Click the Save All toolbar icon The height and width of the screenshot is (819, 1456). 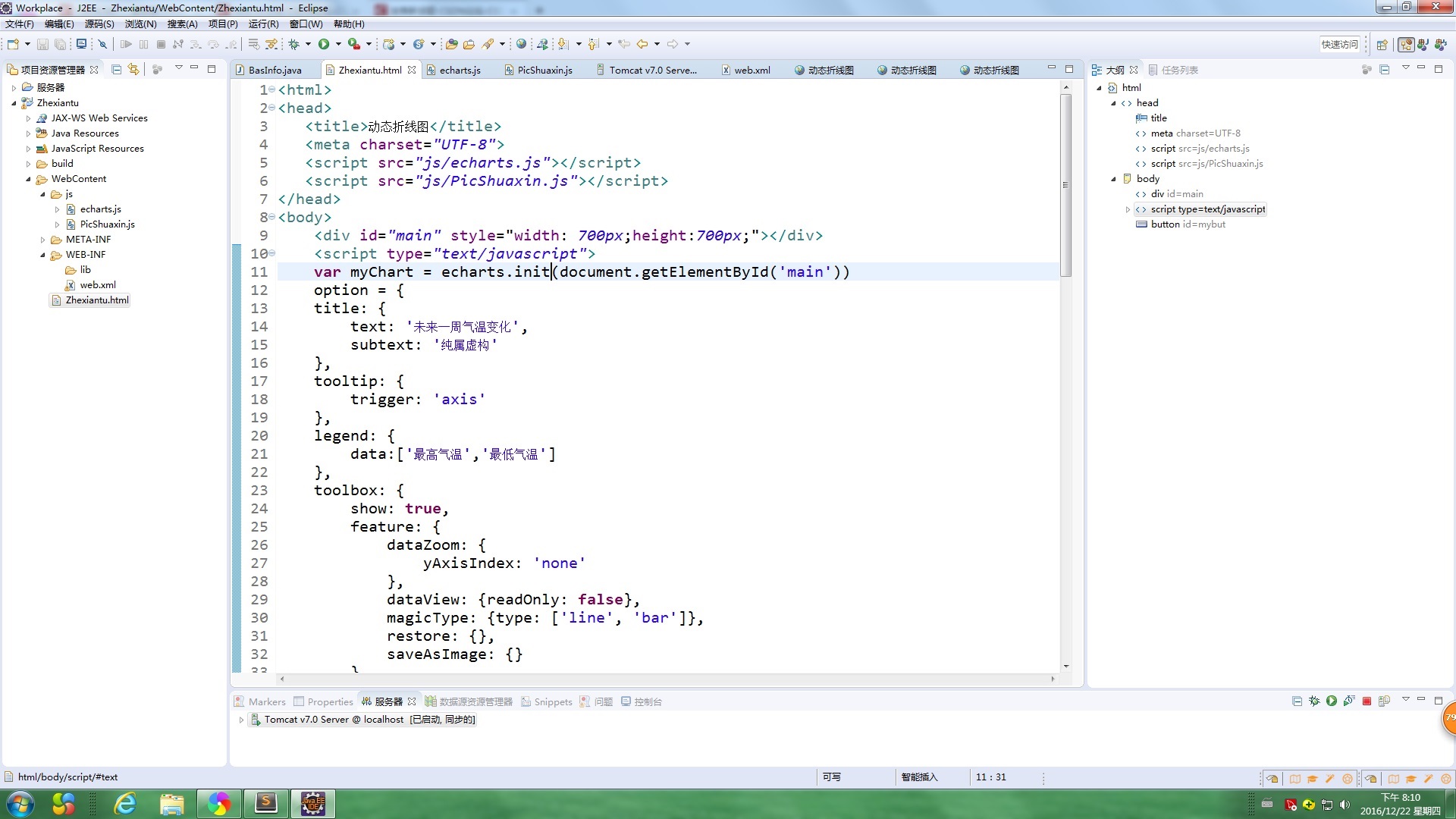click(60, 44)
